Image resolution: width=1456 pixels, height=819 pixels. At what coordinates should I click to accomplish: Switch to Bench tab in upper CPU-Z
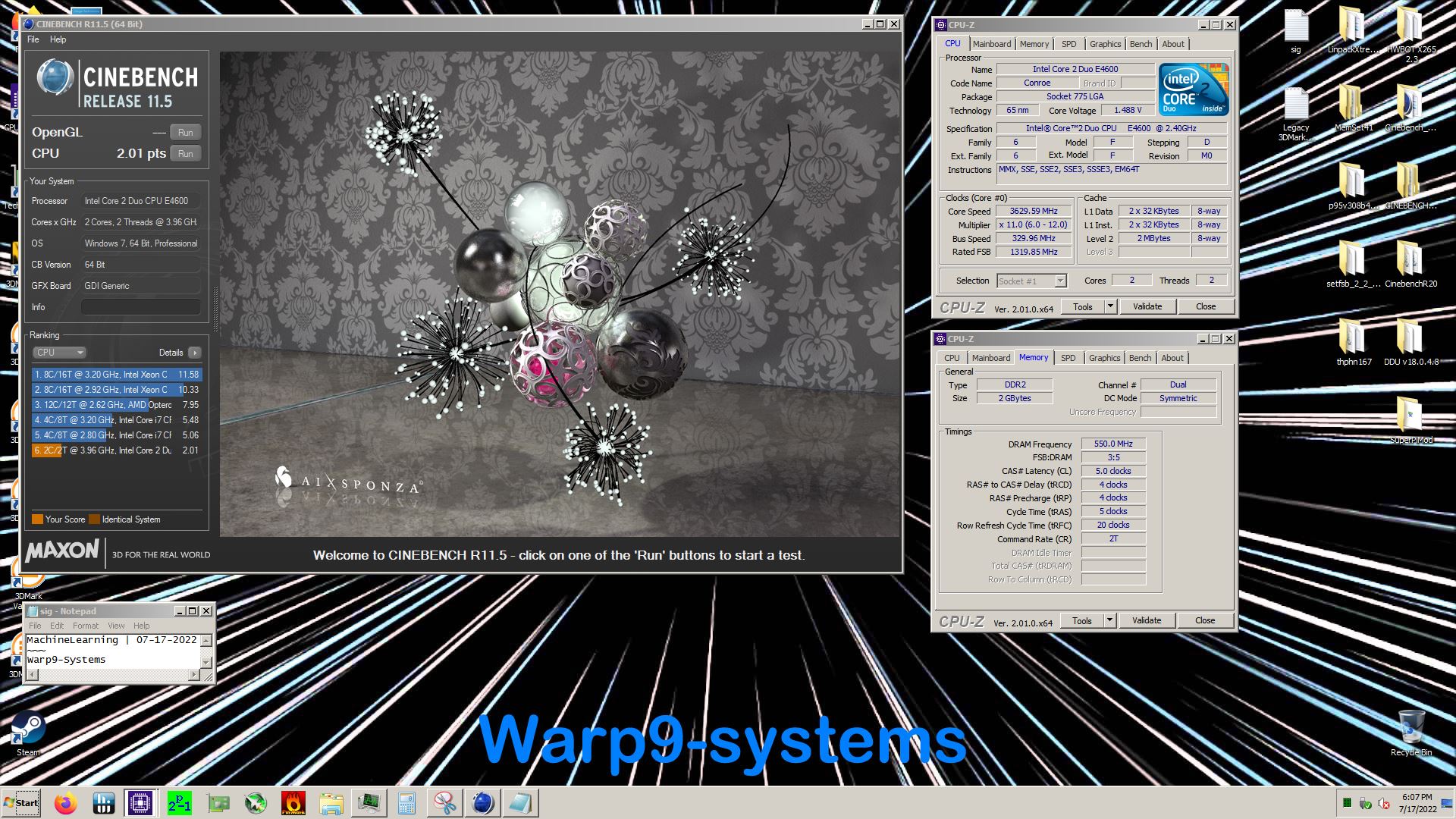tap(1141, 44)
